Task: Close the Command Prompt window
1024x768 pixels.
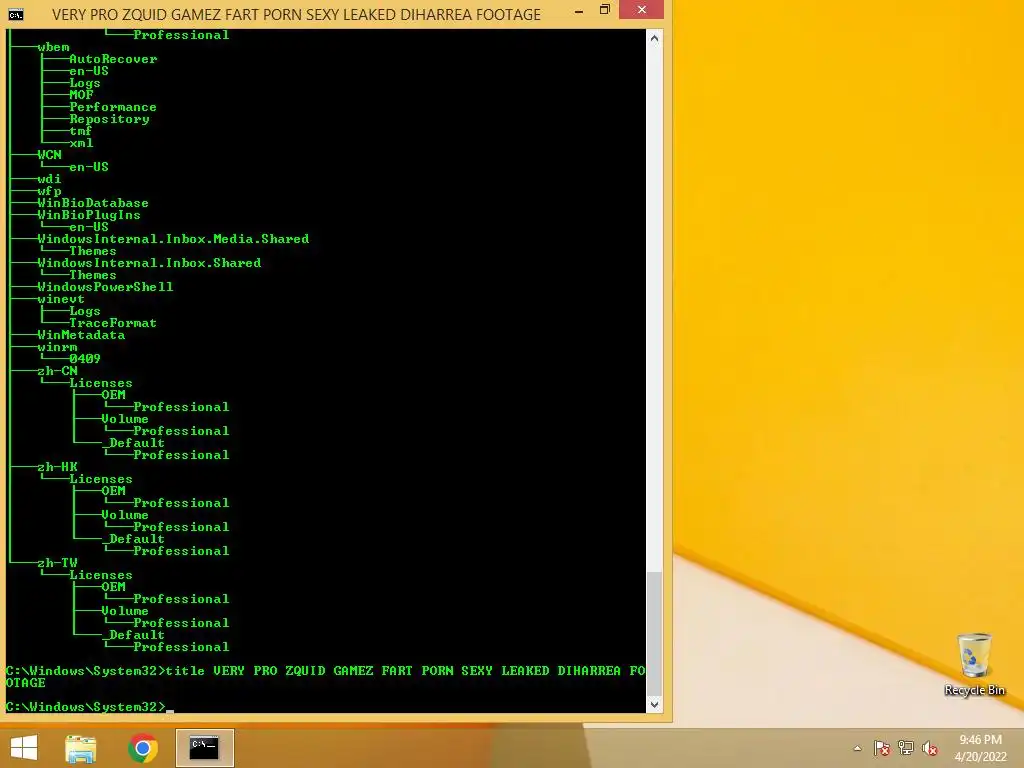Action: coord(641,10)
